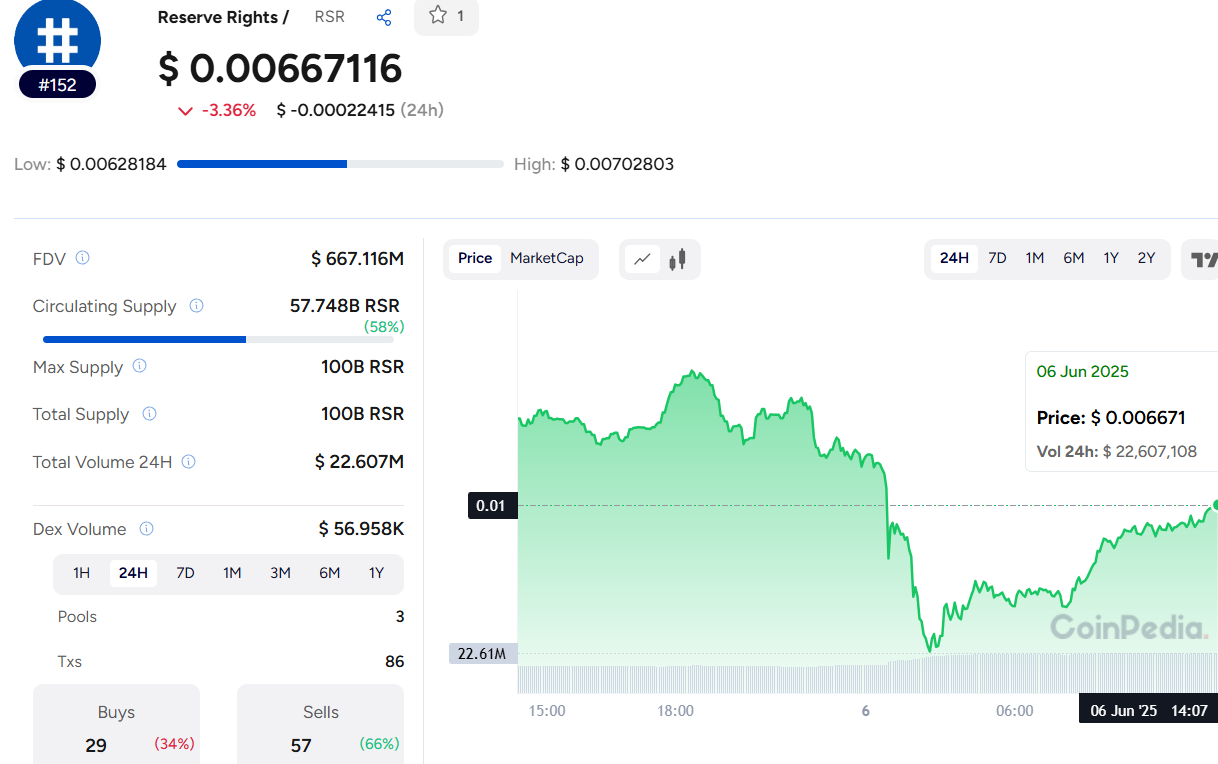
Task: Click Circulating Supply info icon
Action: pyautogui.click(x=197, y=306)
